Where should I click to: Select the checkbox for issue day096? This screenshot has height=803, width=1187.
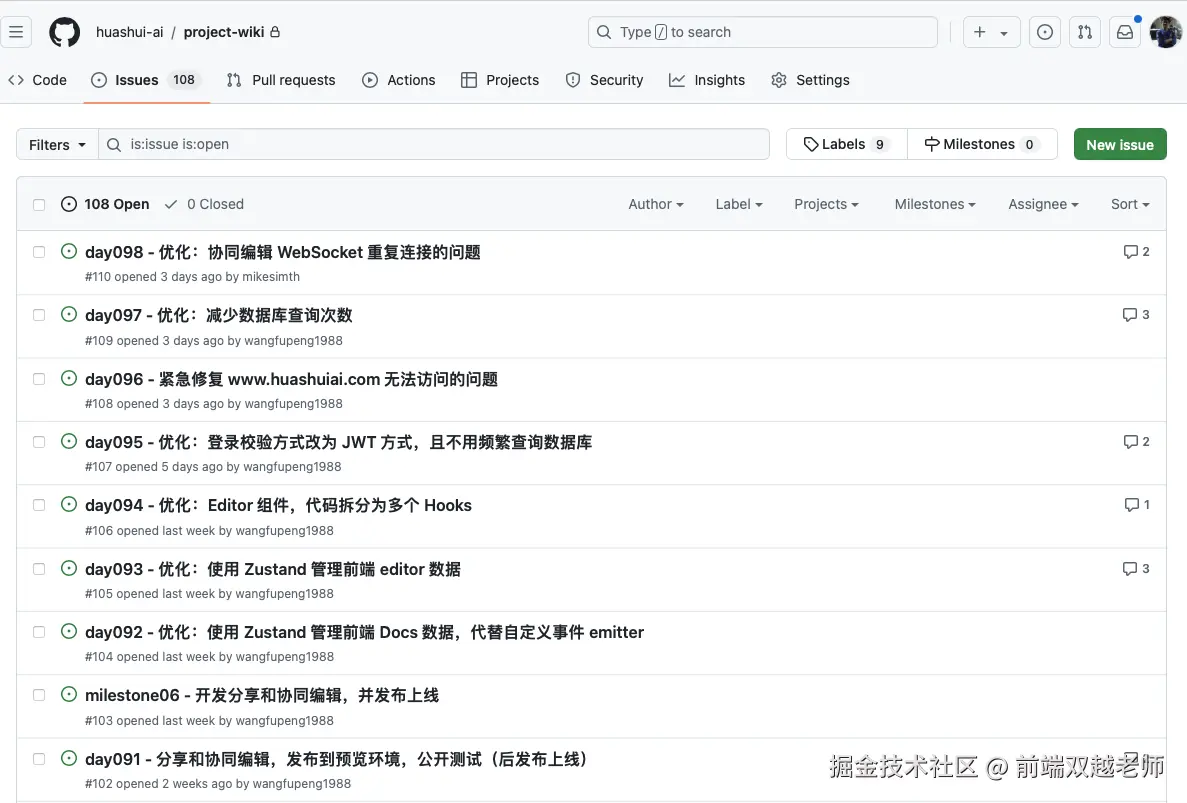[x=38, y=377]
